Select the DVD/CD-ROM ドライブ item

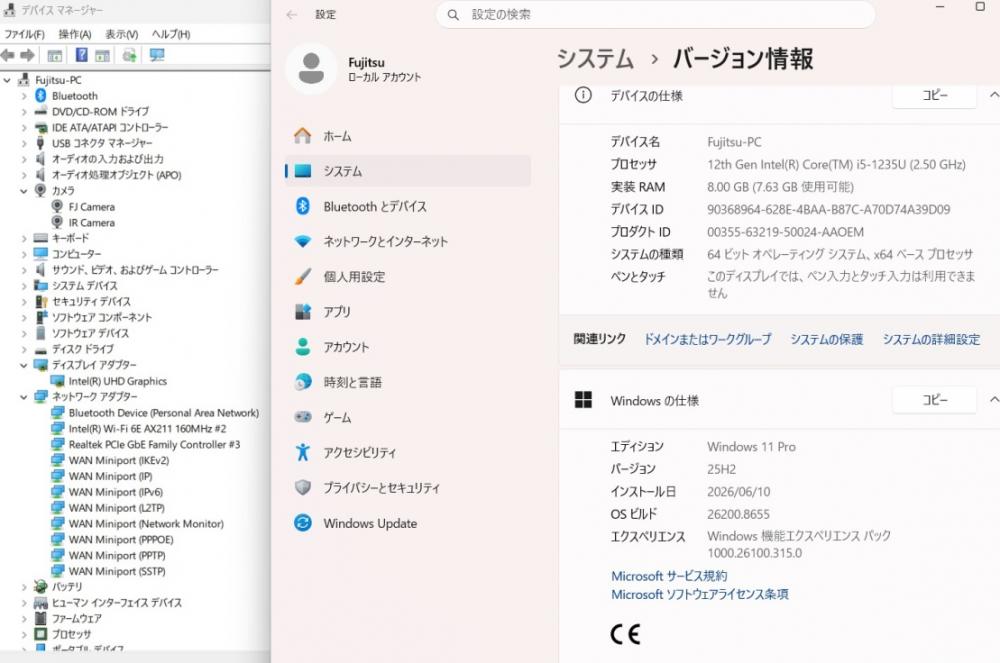[100, 112]
